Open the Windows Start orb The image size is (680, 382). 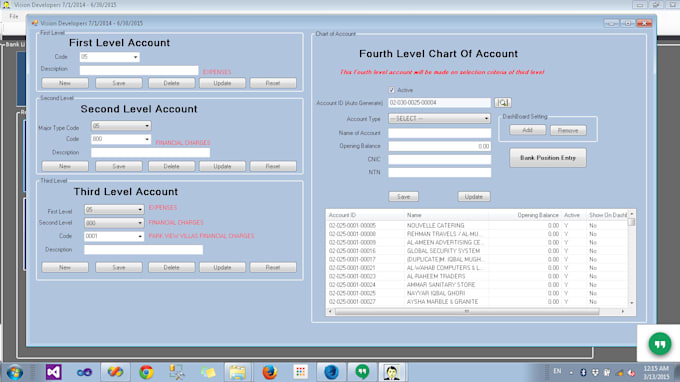point(15,372)
